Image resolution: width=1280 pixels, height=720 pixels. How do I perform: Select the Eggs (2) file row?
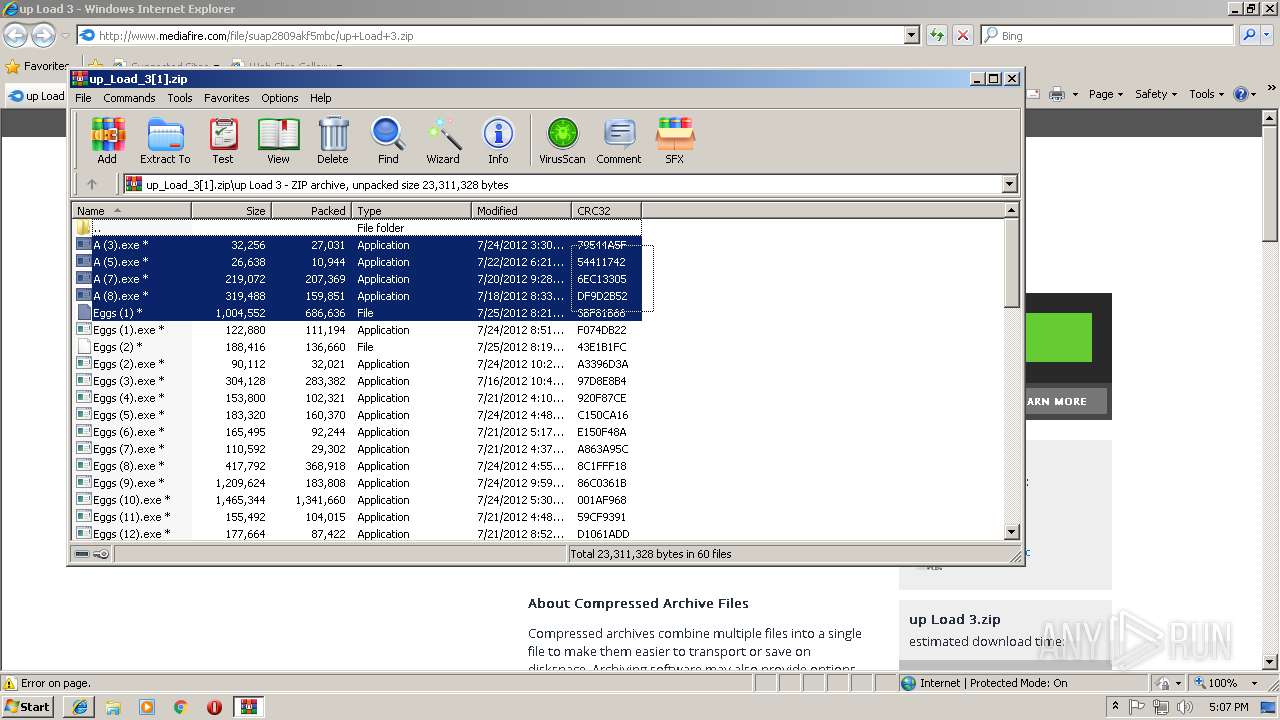point(357,347)
